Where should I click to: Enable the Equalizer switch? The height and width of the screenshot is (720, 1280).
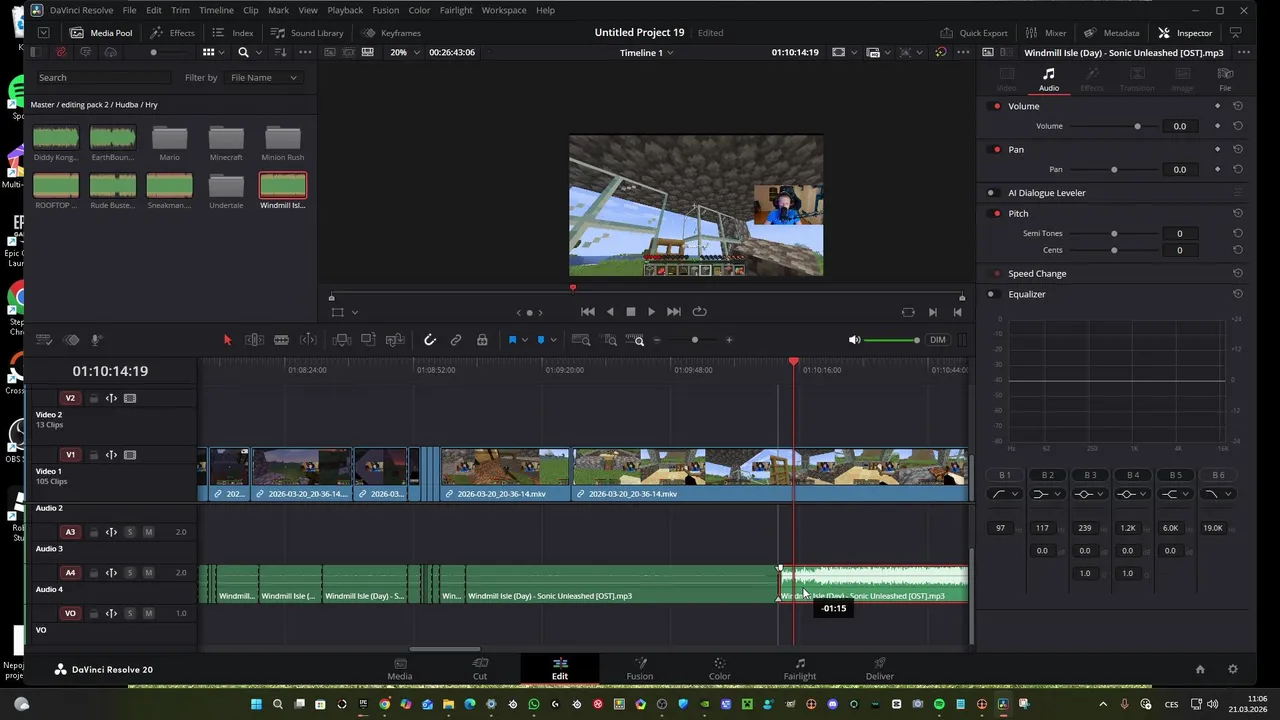tap(992, 294)
